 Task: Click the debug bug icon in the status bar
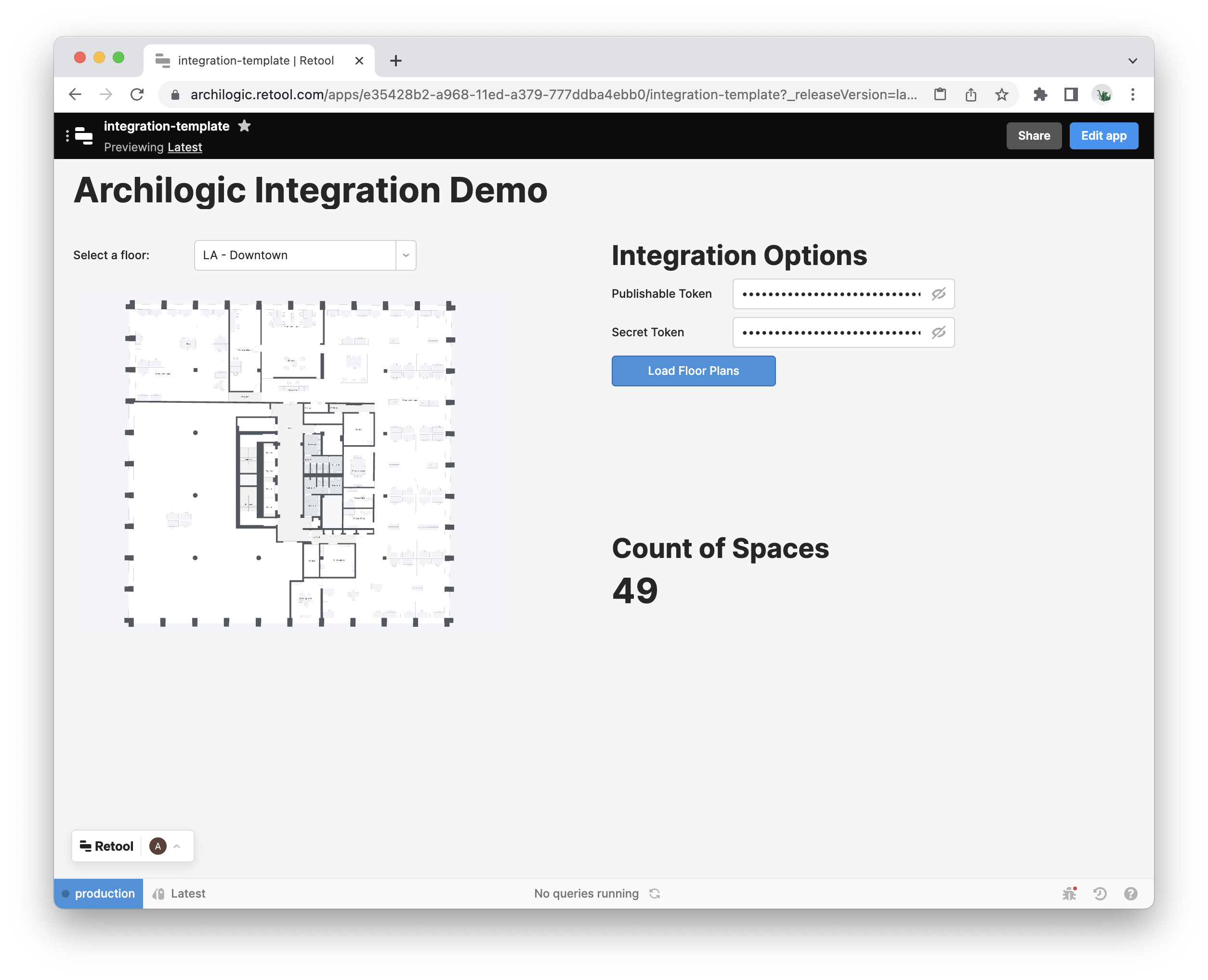(1069, 894)
